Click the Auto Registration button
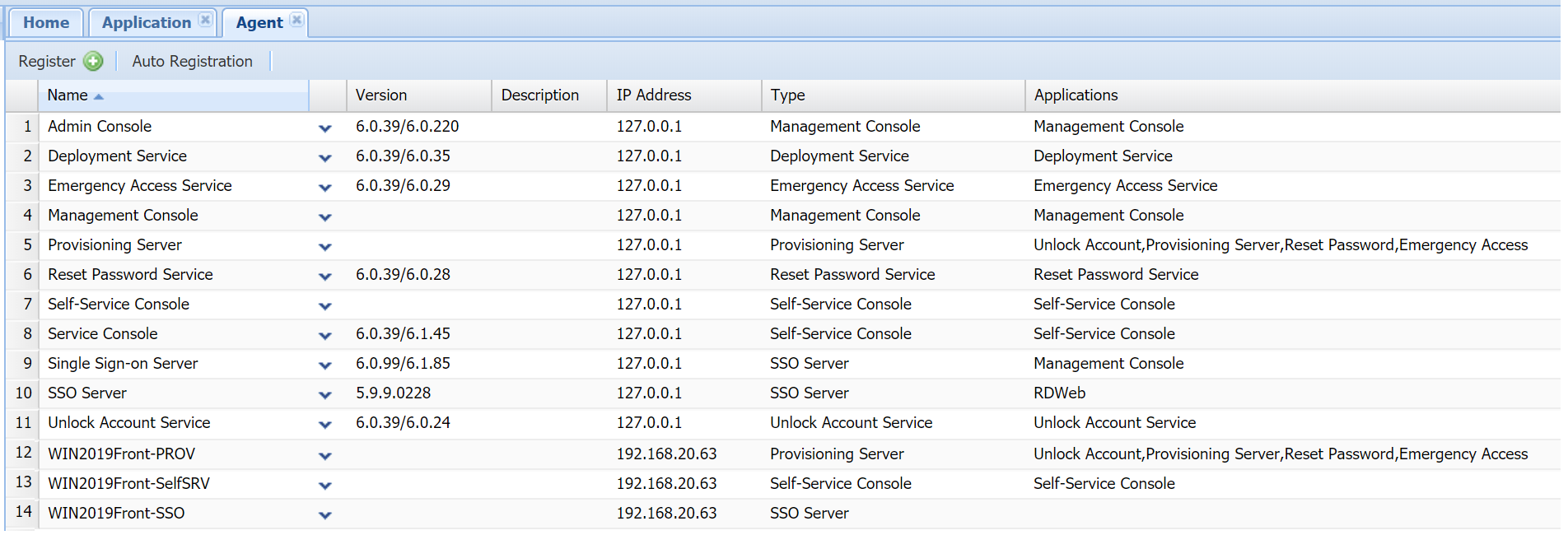This screenshot has height=535, width=1568. pyautogui.click(x=192, y=61)
